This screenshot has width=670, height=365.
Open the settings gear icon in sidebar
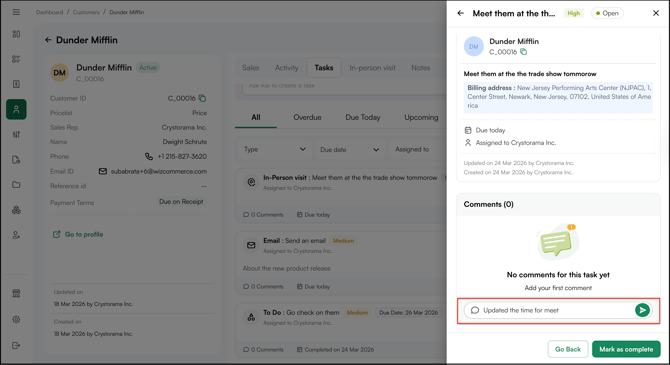(x=16, y=319)
